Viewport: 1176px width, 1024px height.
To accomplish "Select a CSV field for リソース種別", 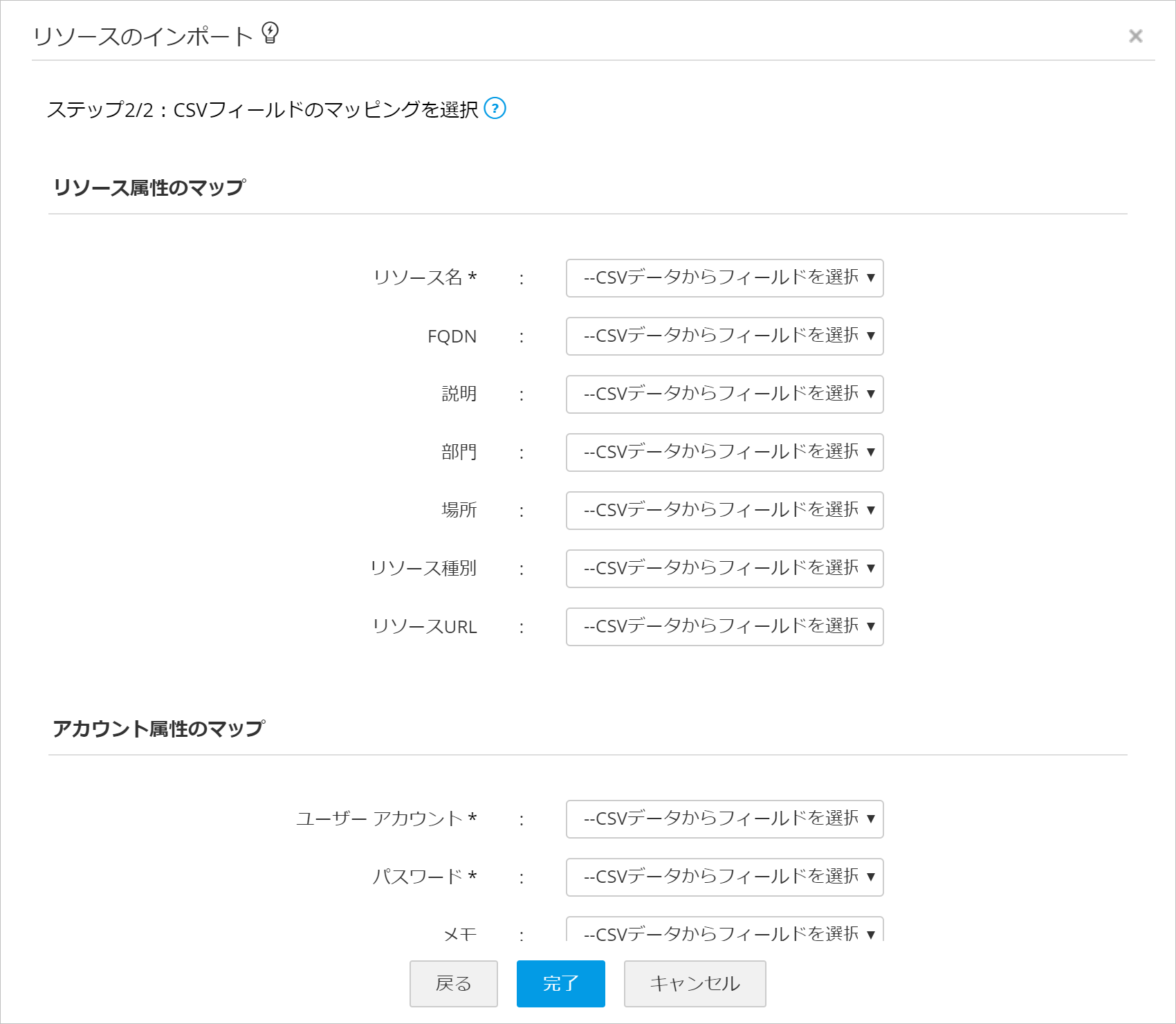I will point(724,569).
